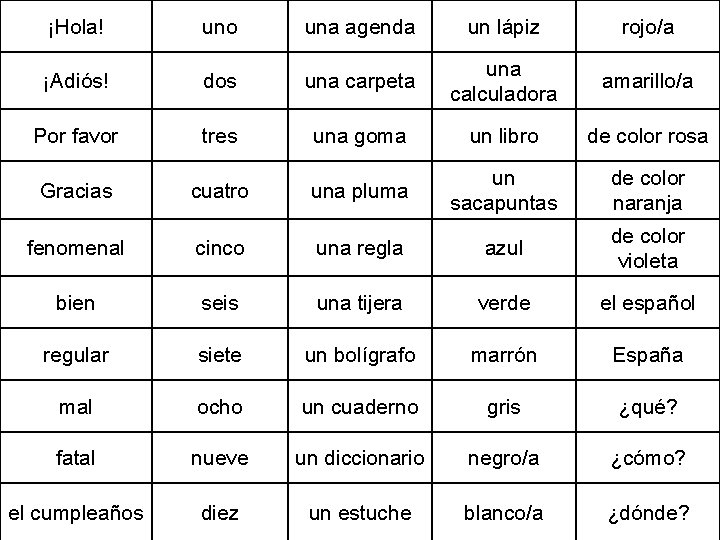Select the un lápiz cell

(x=504, y=27)
